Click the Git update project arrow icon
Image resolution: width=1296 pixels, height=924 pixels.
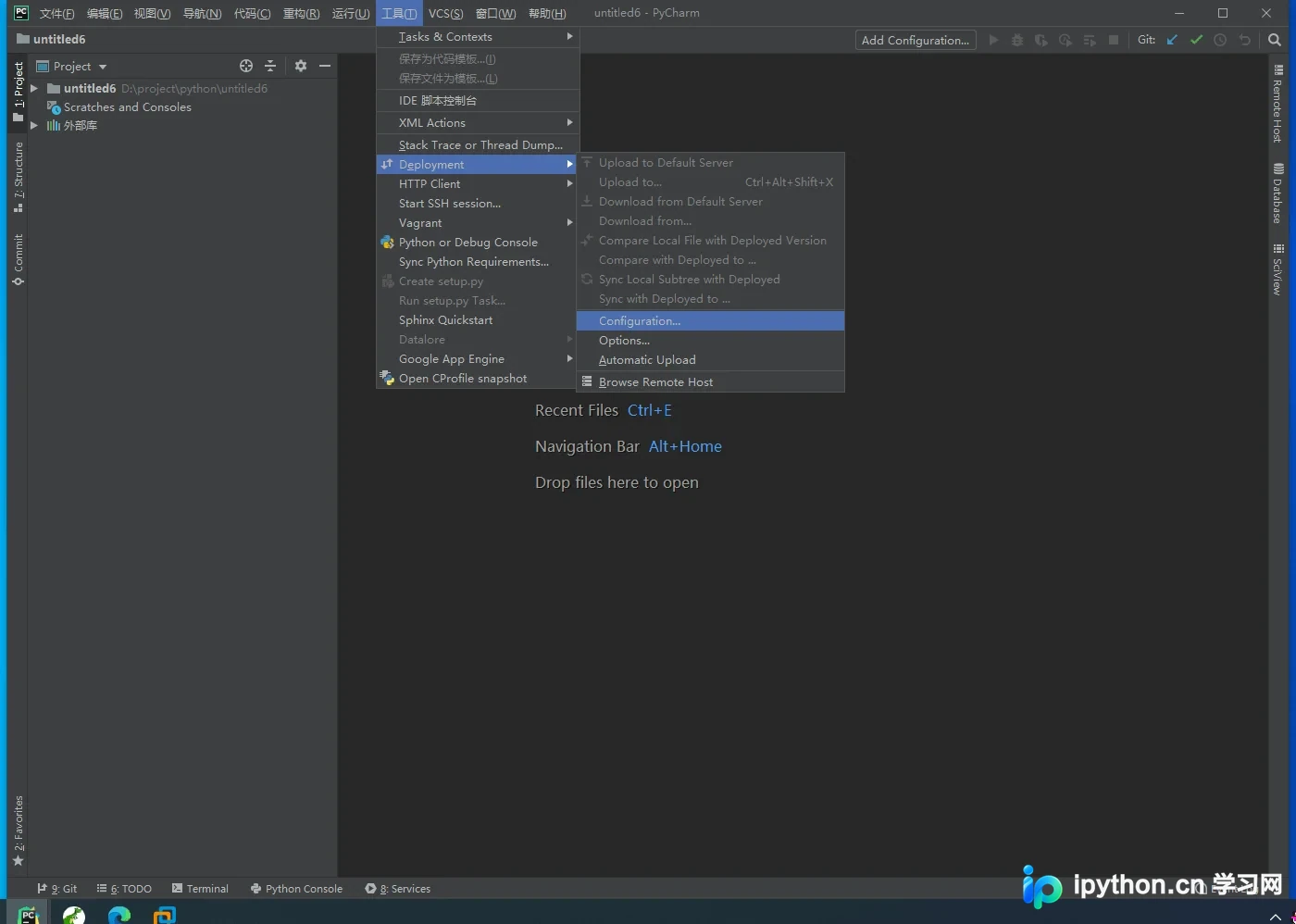click(1172, 40)
